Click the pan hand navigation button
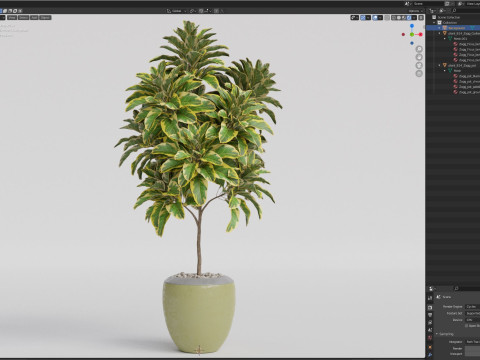Screen dimensions: 480x360 pyautogui.click(x=419, y=57)
